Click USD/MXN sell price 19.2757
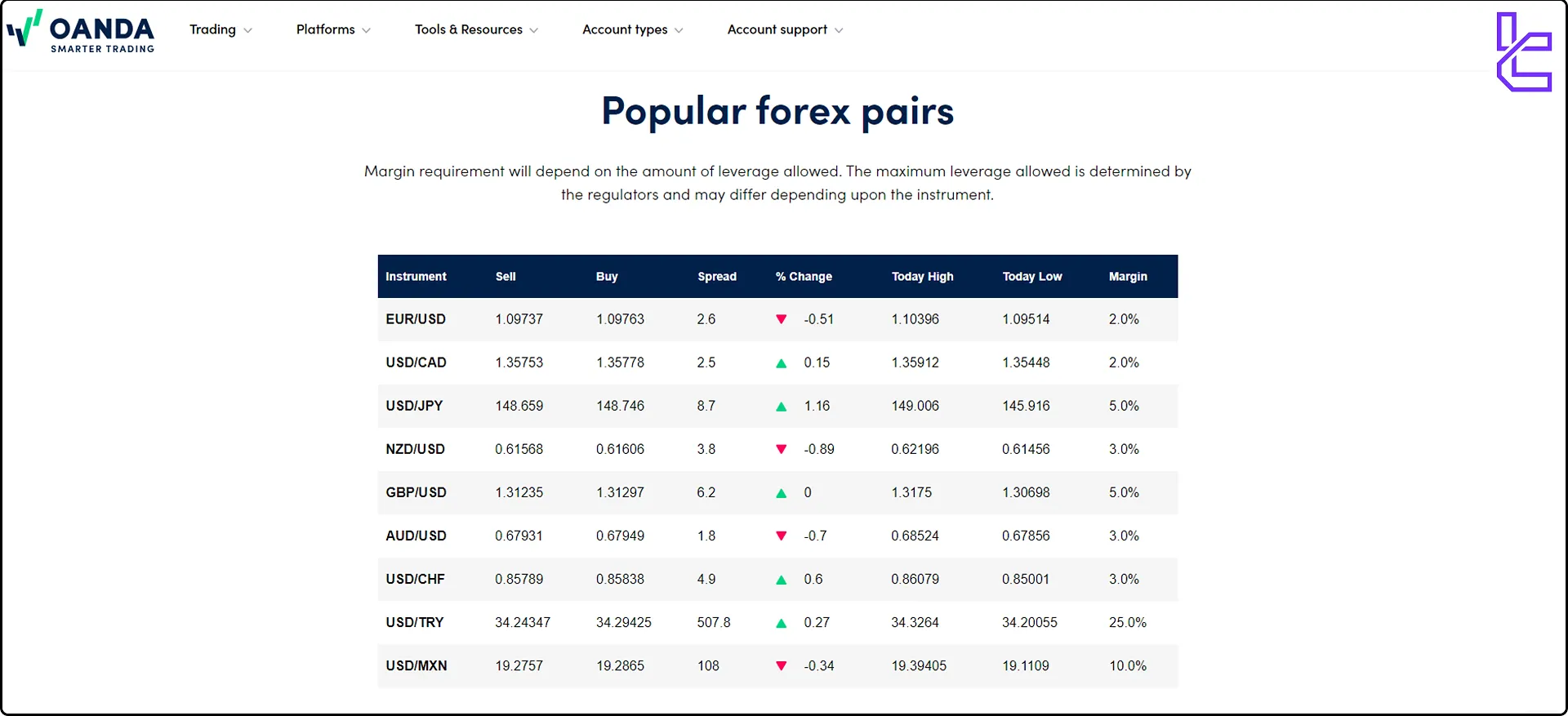Viewport: 1568px width, 716px height. (x=519, y=665)
